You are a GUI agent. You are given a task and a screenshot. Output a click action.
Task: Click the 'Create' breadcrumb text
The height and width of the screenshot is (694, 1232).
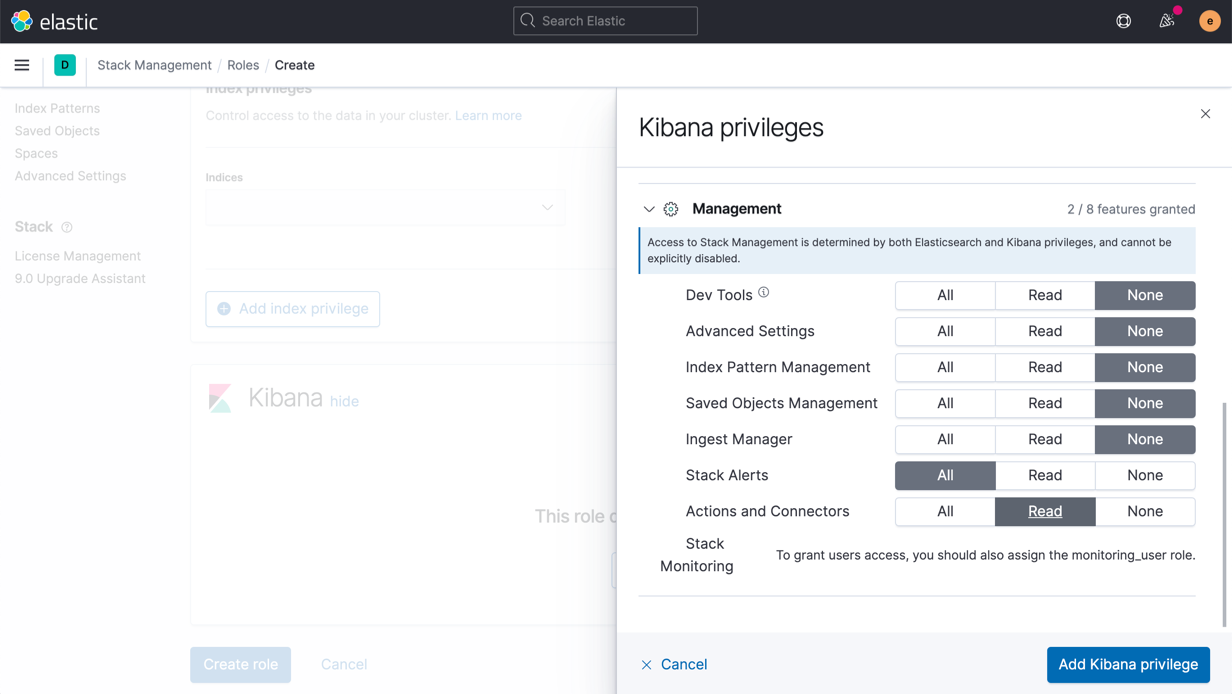[295, 65]
